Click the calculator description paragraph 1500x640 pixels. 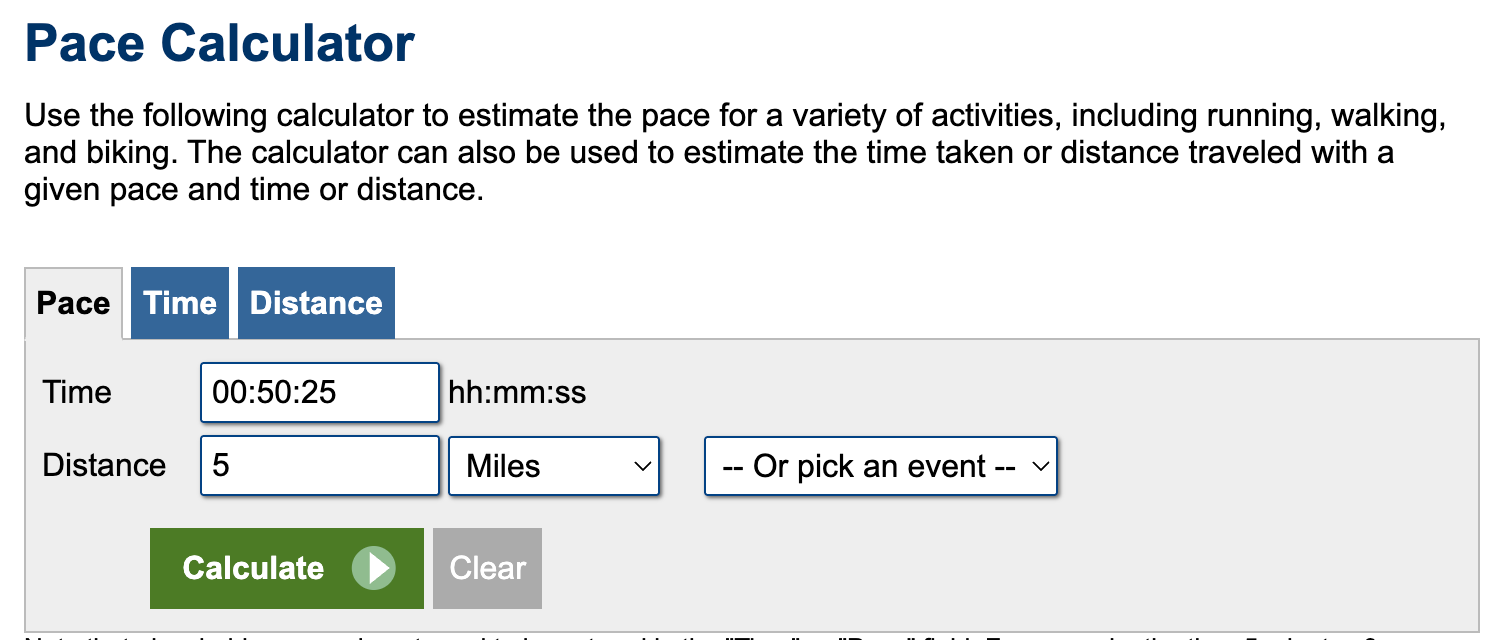700,152
